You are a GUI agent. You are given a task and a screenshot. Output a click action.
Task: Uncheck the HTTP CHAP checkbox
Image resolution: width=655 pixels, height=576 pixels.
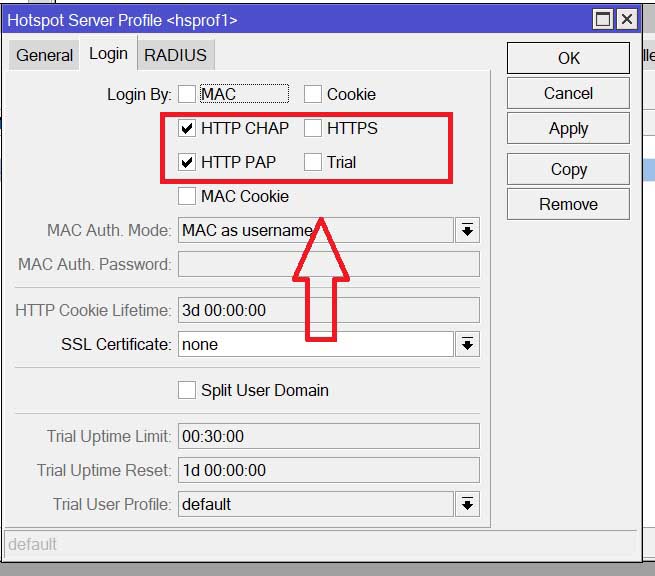click(187, 129)
